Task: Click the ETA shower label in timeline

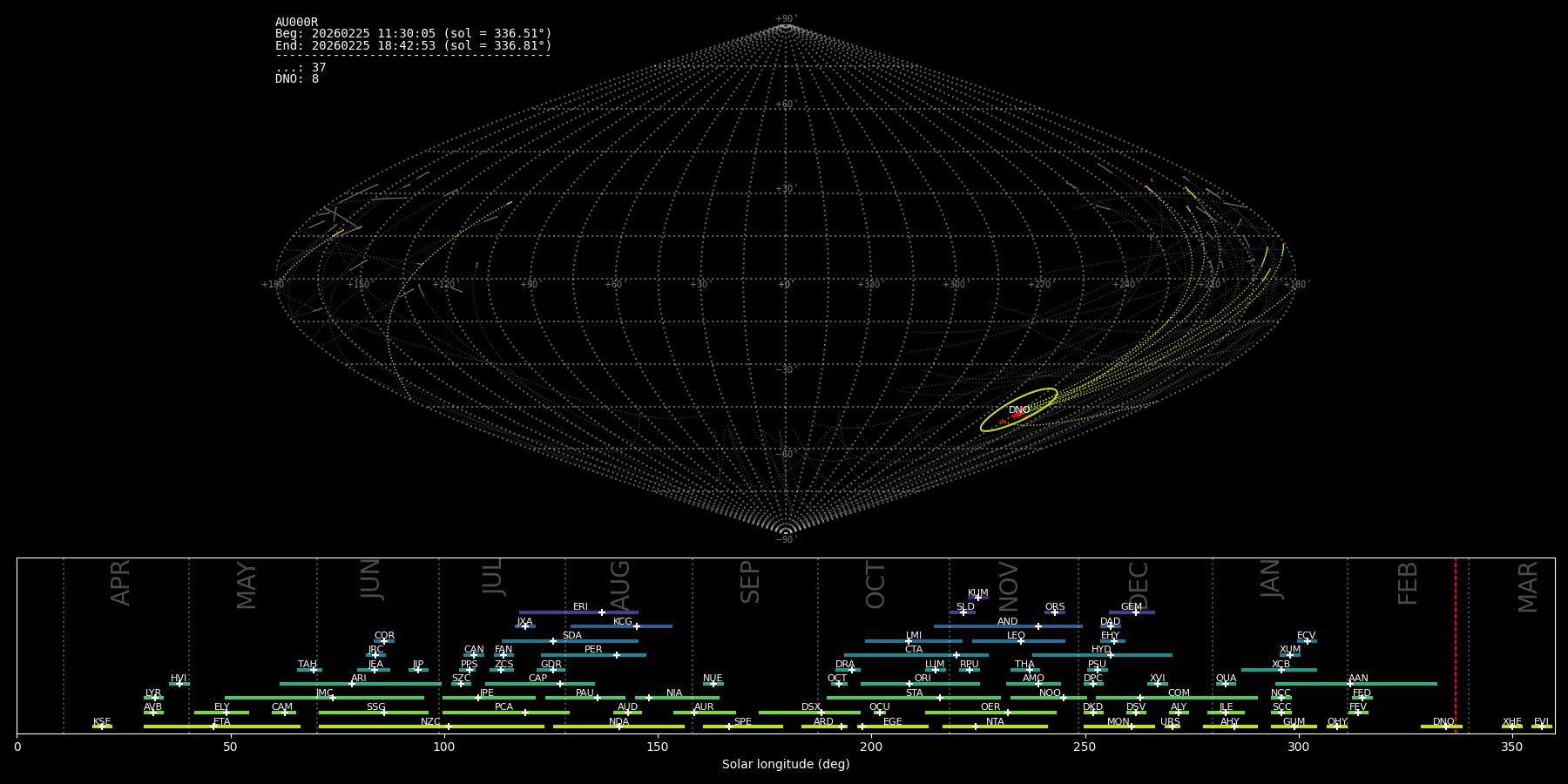Action: point(222,722)
